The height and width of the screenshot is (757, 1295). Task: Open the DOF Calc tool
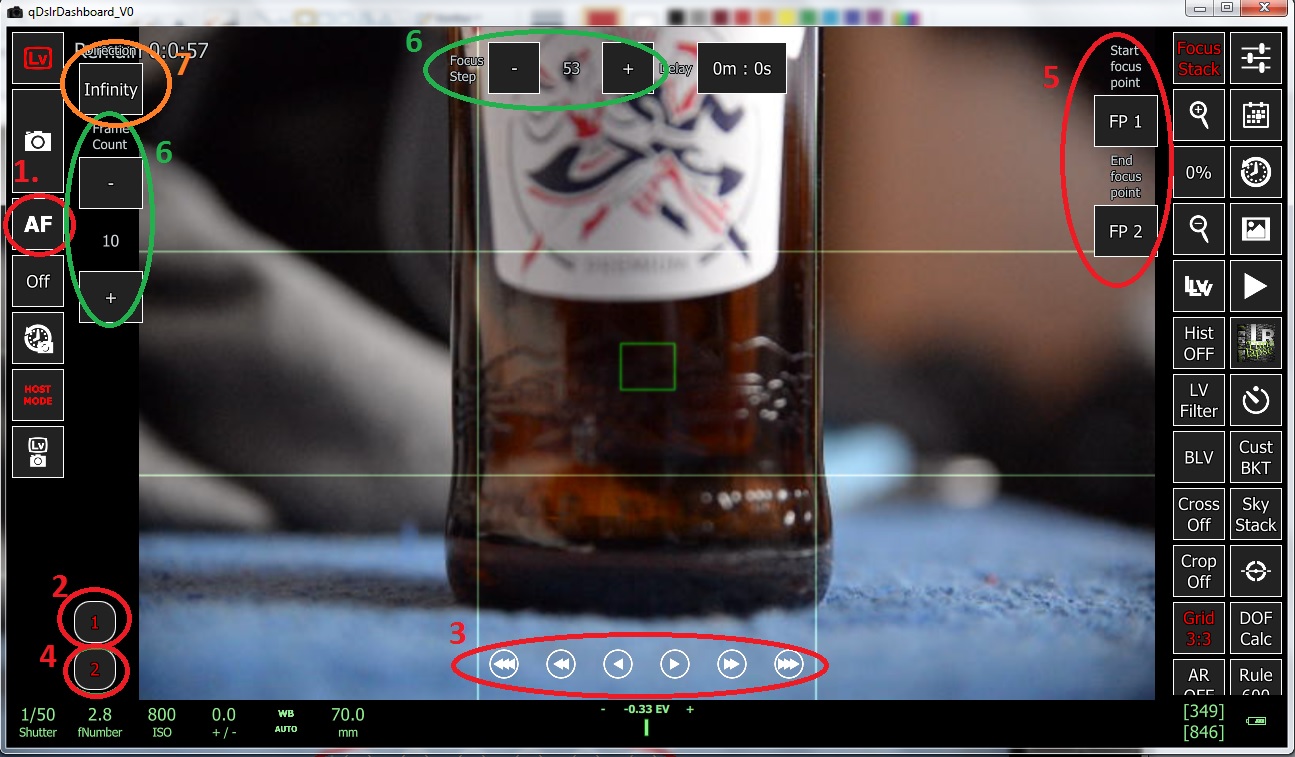[1256, 628]
